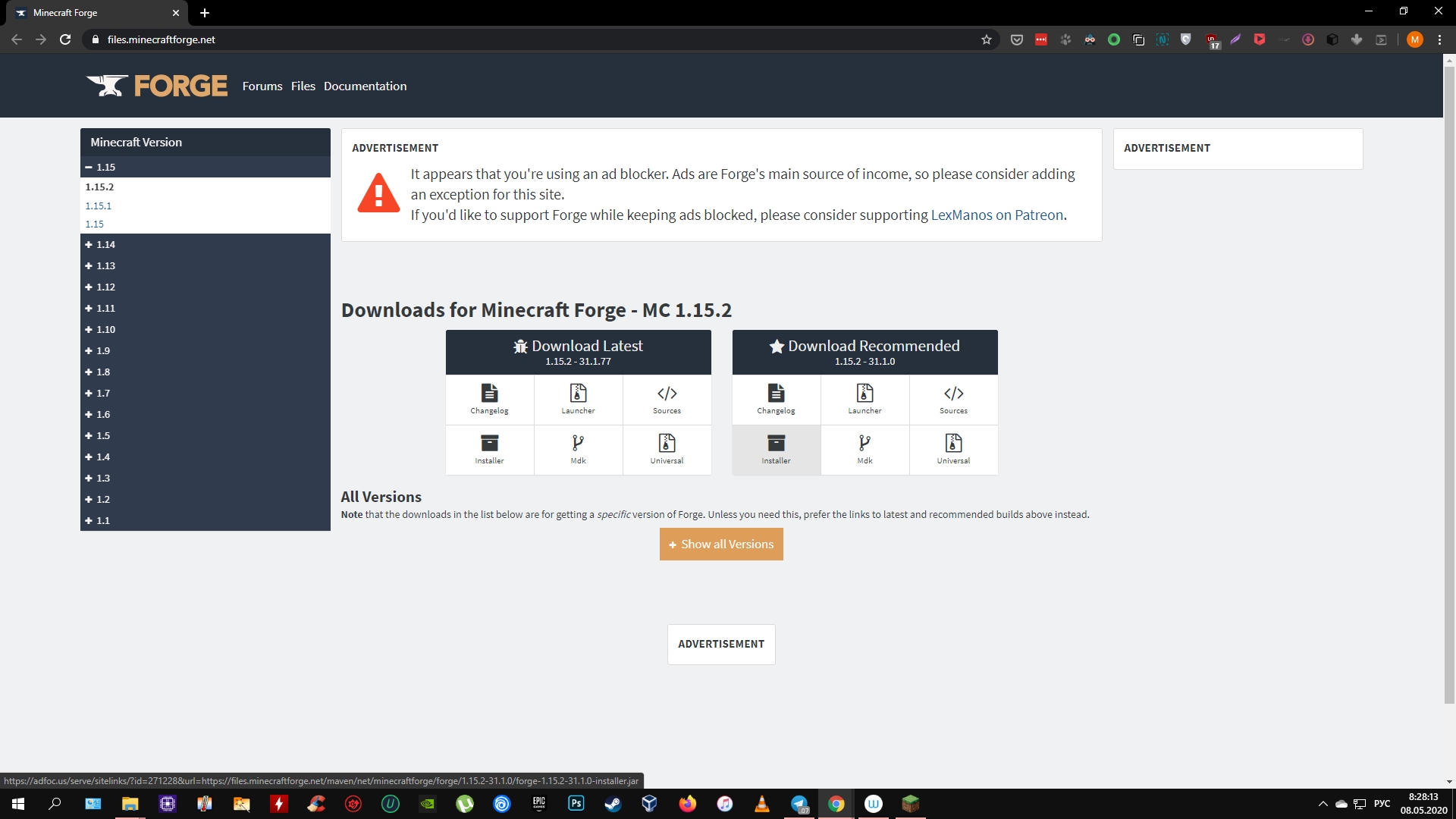Expand the 1.1 version group
1456x819 pixels.
coord(206,520)
